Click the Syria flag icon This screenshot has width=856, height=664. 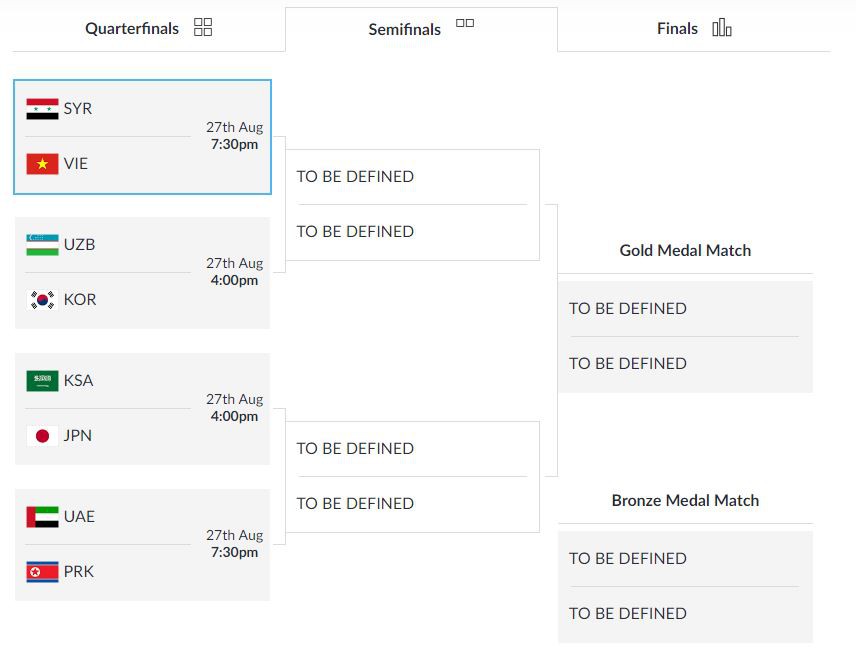tap(42, 109)
